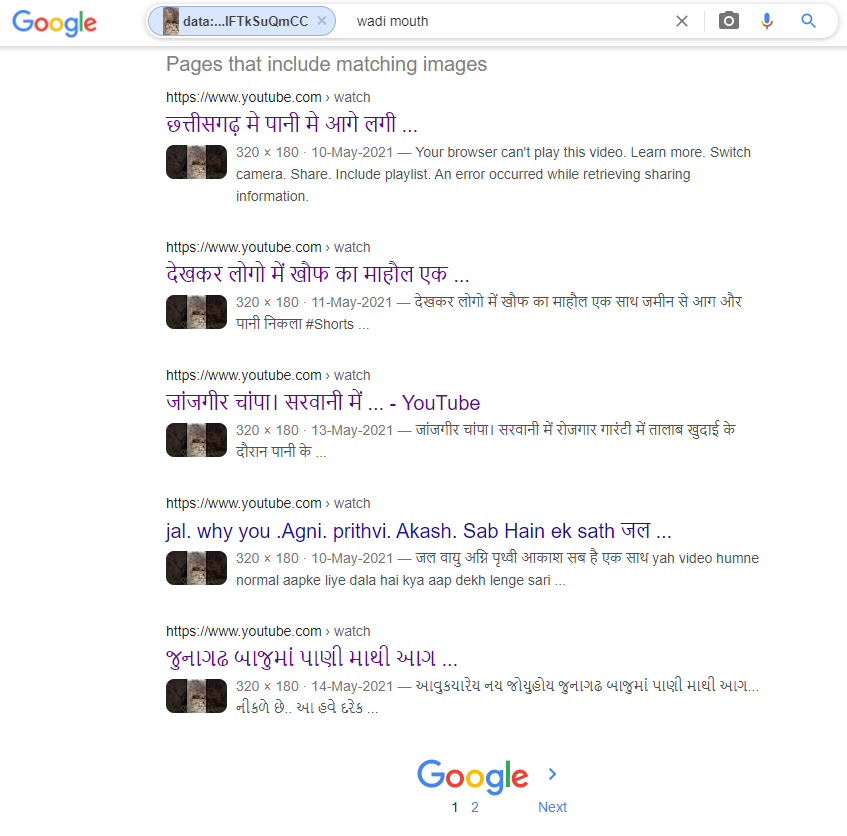Click the blue magnifier search button
Image resolution: width=847 pixels, height=836 pixels.
coord(808,21)
